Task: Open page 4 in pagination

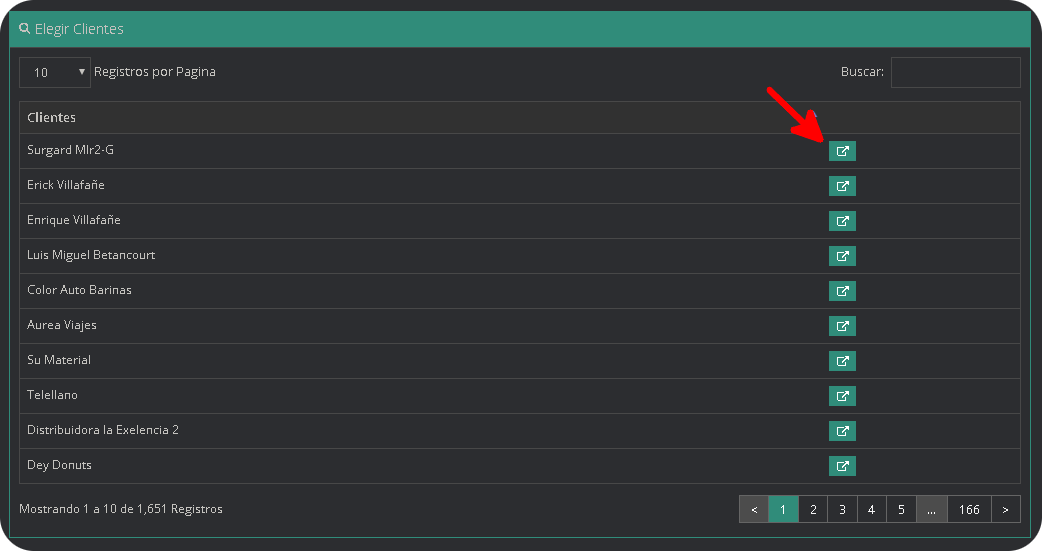Action: coord(871,509)
